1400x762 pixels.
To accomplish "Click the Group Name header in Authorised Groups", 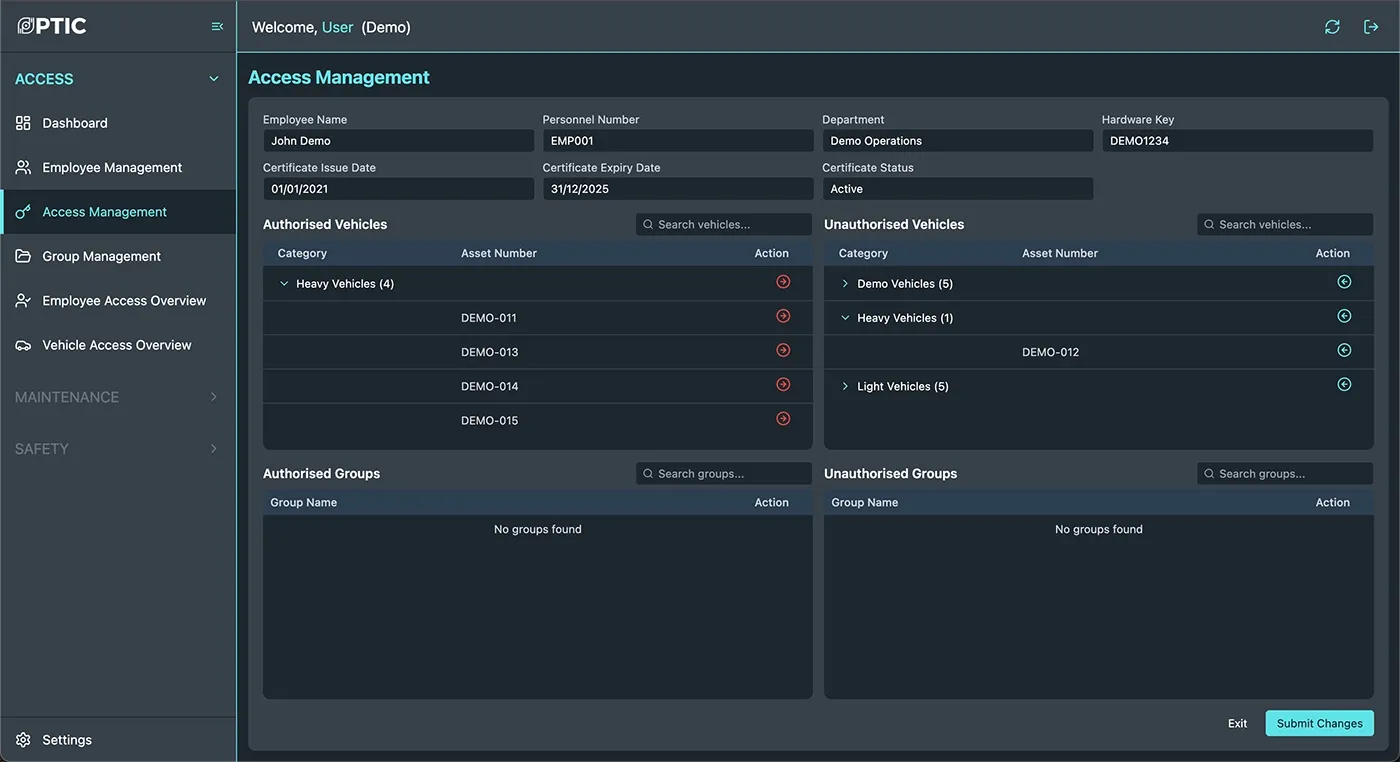I will (x=303, y=502).
